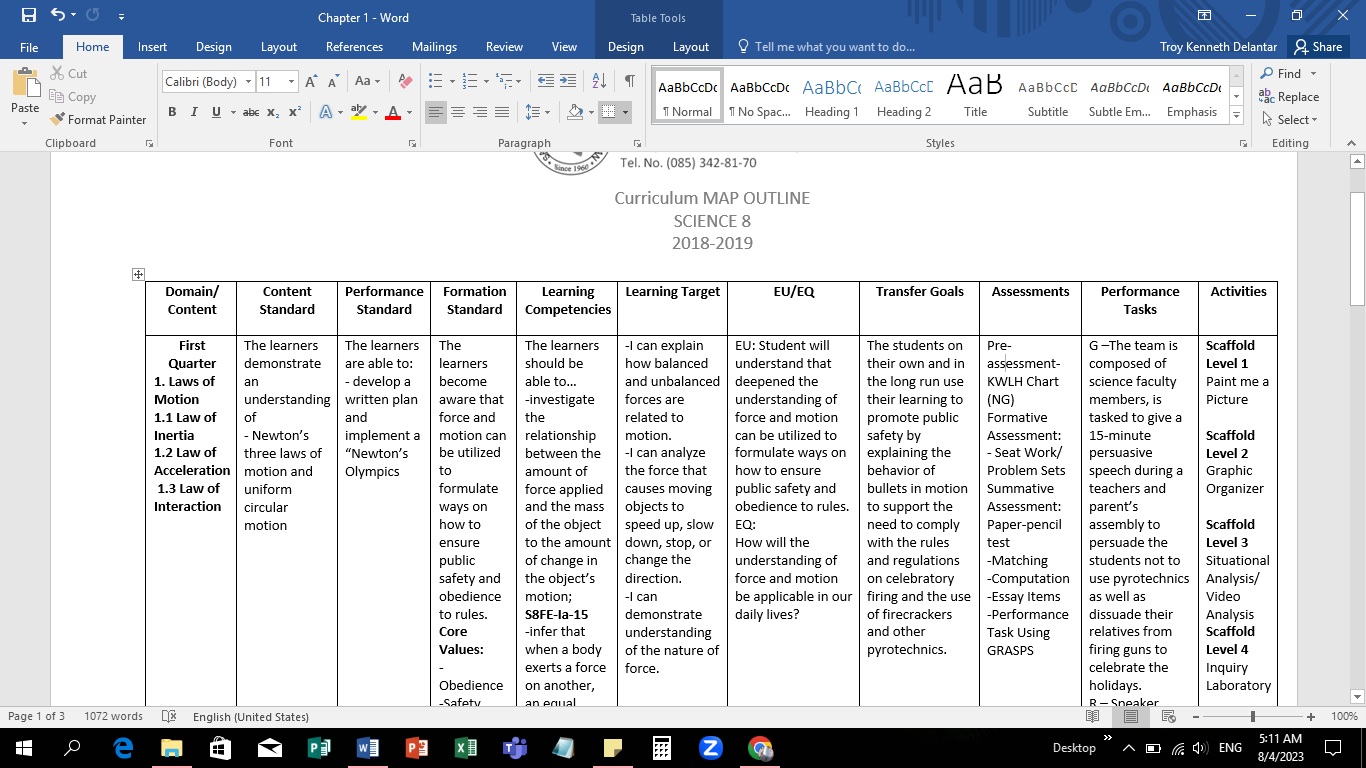The height and width of the screenshot is (768, 1366).
Task: Click the table move handle
Action: coord(139,274)
